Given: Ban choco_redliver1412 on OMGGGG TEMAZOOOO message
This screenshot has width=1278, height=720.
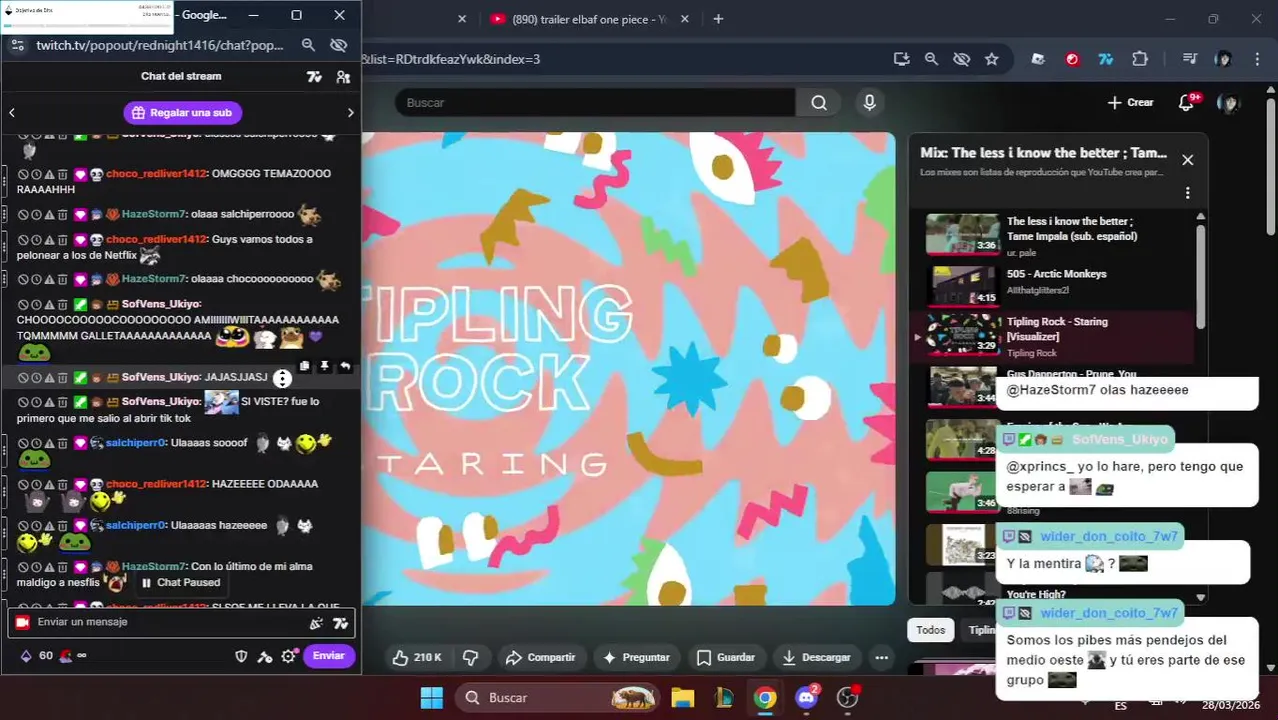Looking at the screenshot, I should coord(22,174).
